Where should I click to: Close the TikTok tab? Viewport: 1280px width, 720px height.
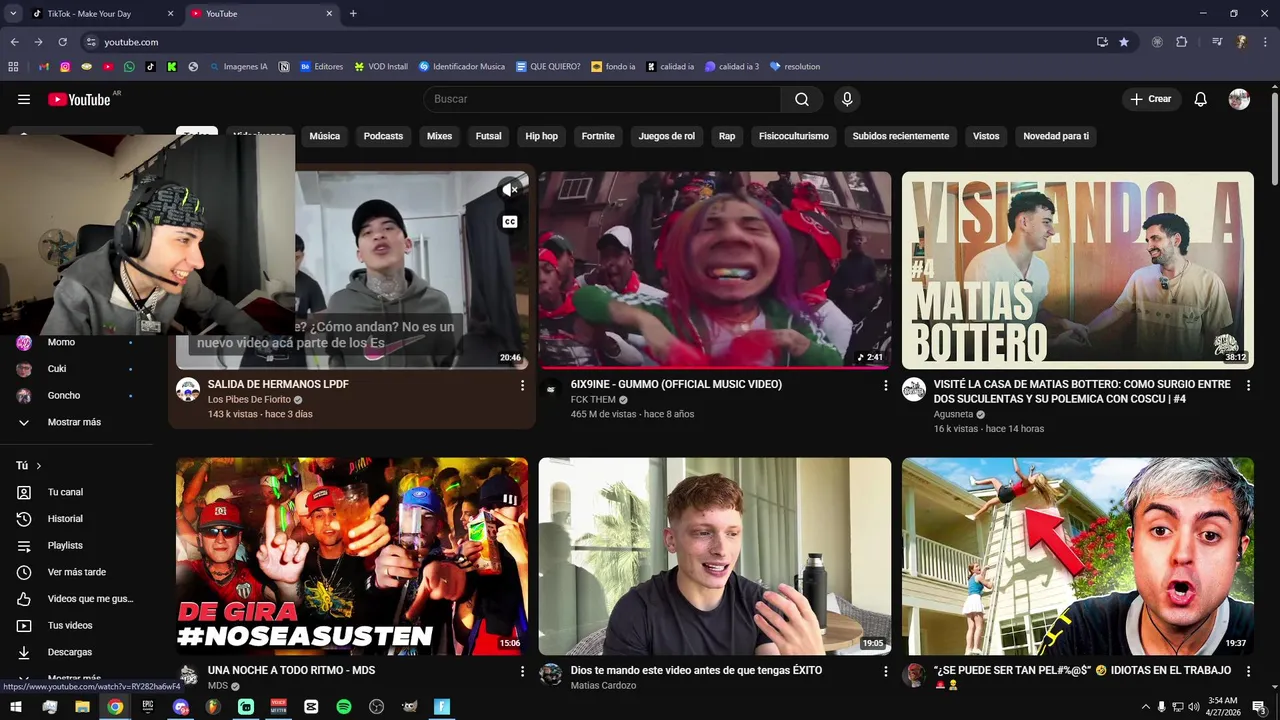170,14
